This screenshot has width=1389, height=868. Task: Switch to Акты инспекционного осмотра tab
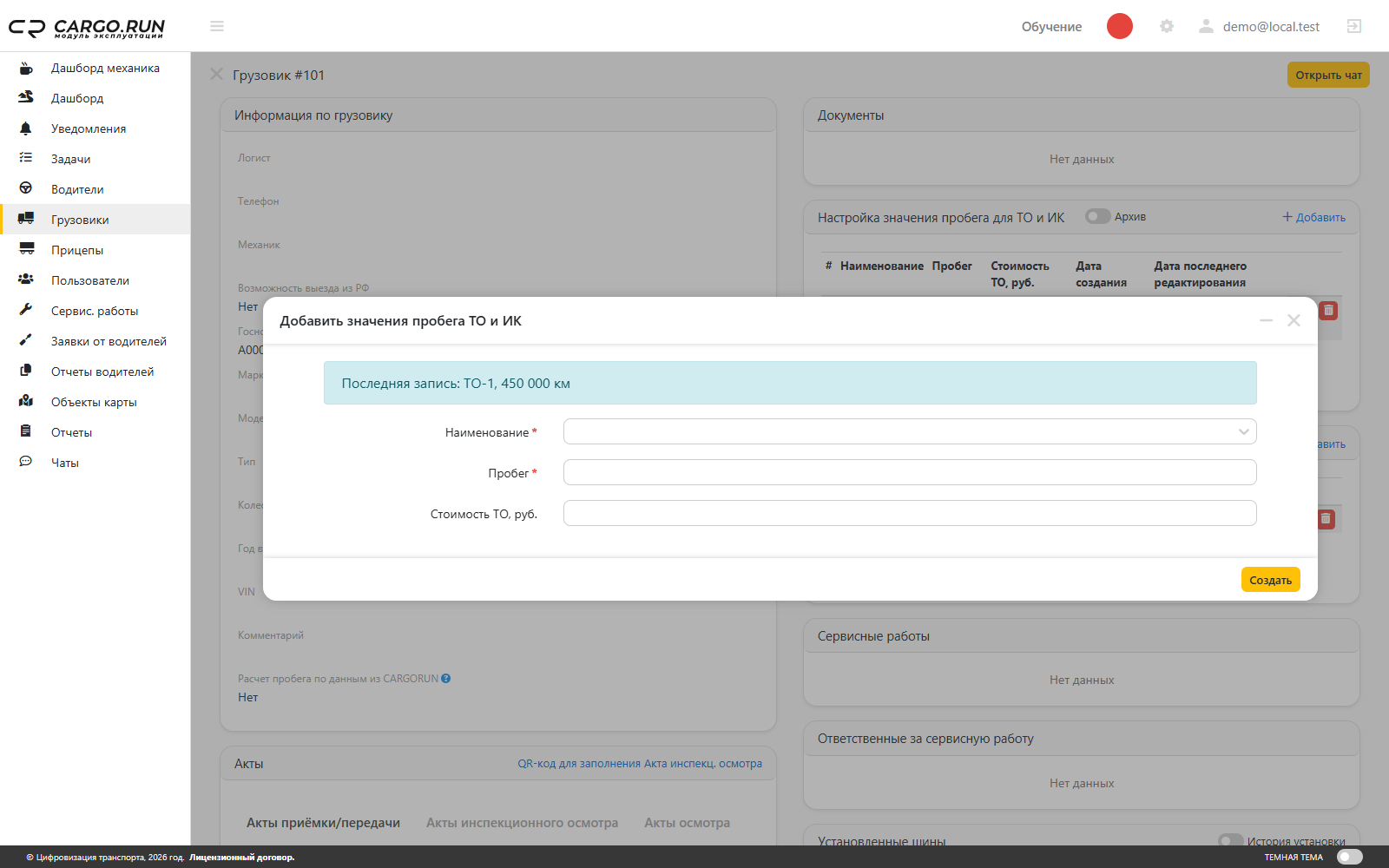pos(522,823)
